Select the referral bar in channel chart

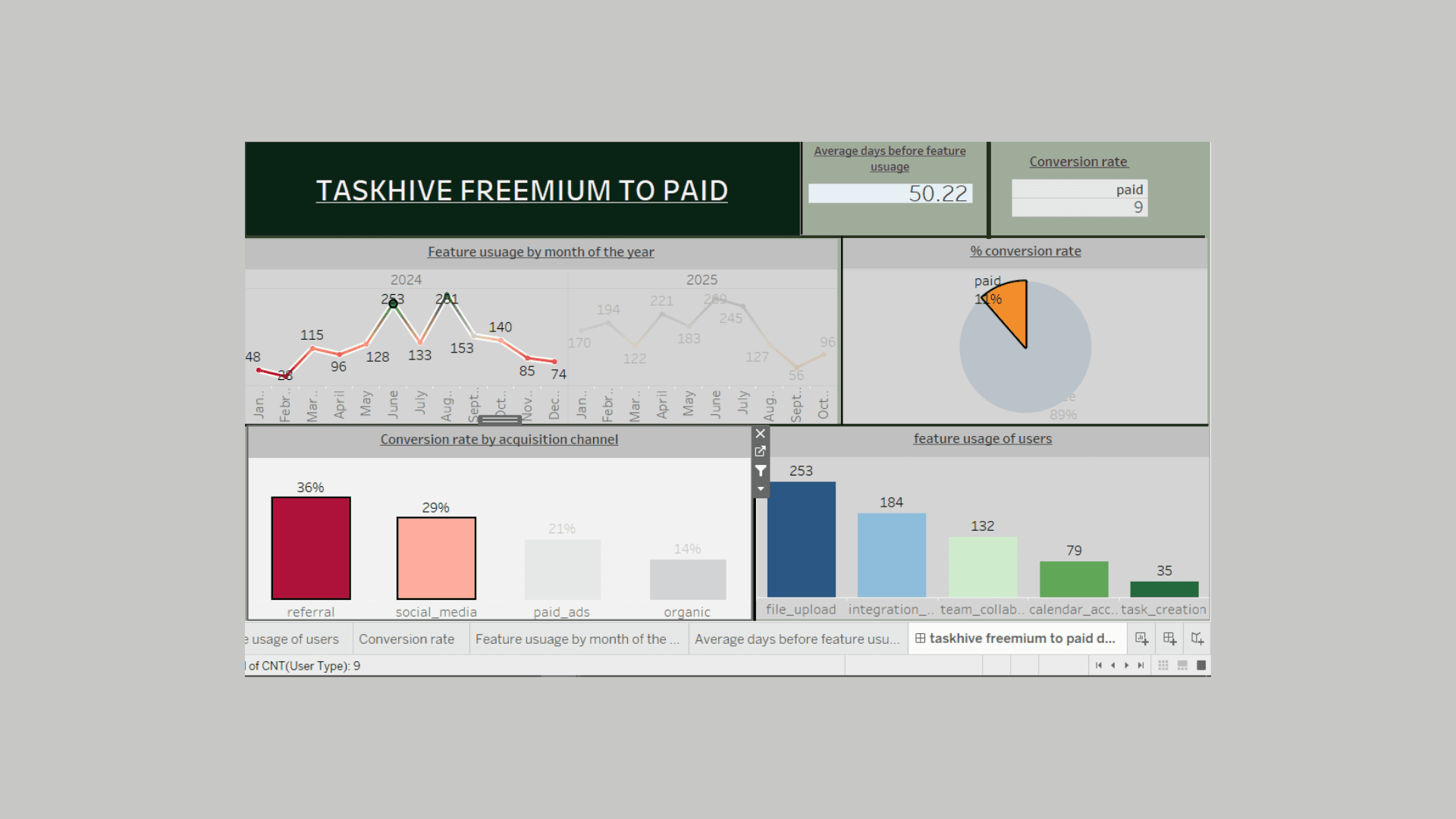click(x=311, y=548)
